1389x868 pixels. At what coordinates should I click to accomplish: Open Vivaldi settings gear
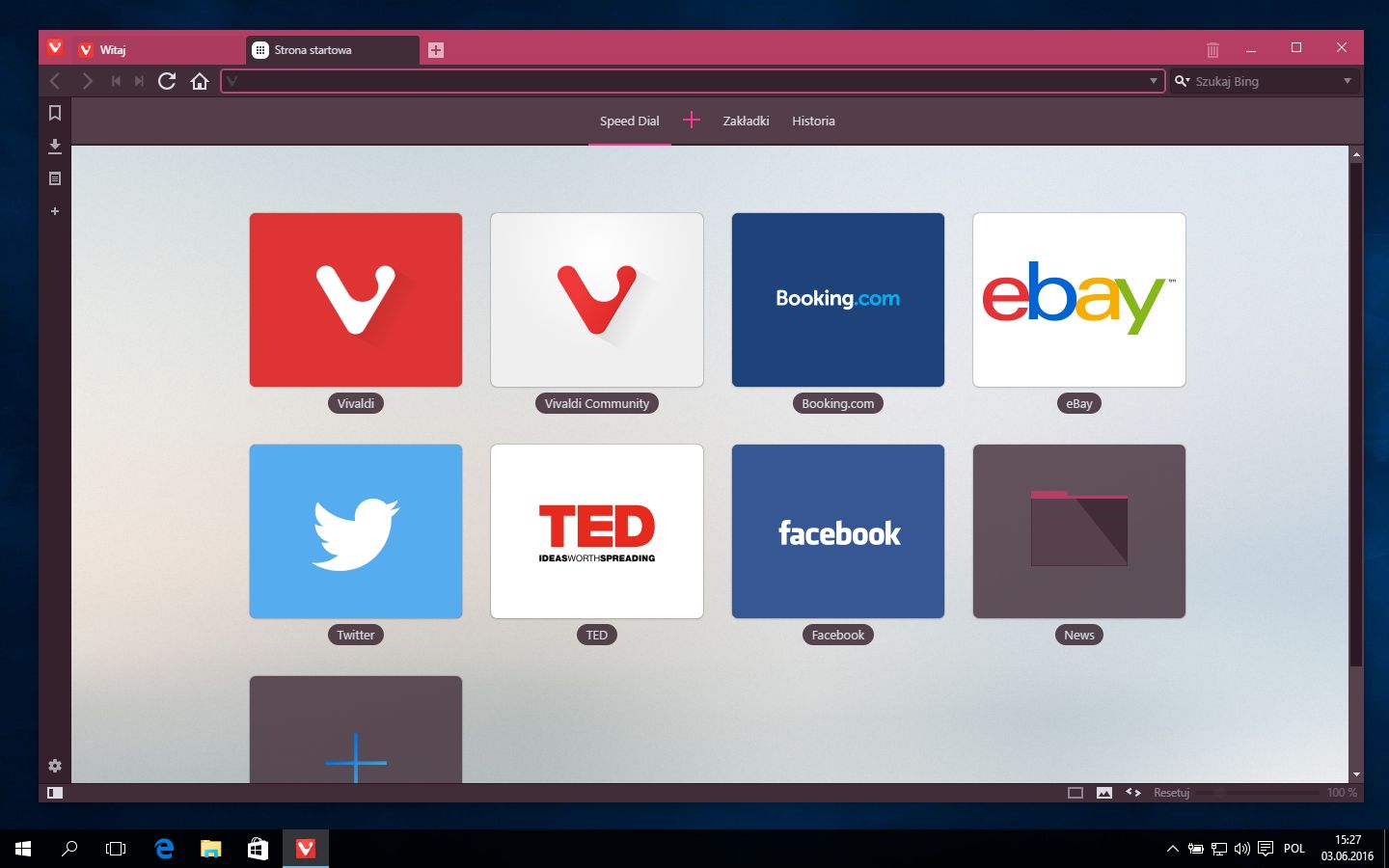click(55, 766)
